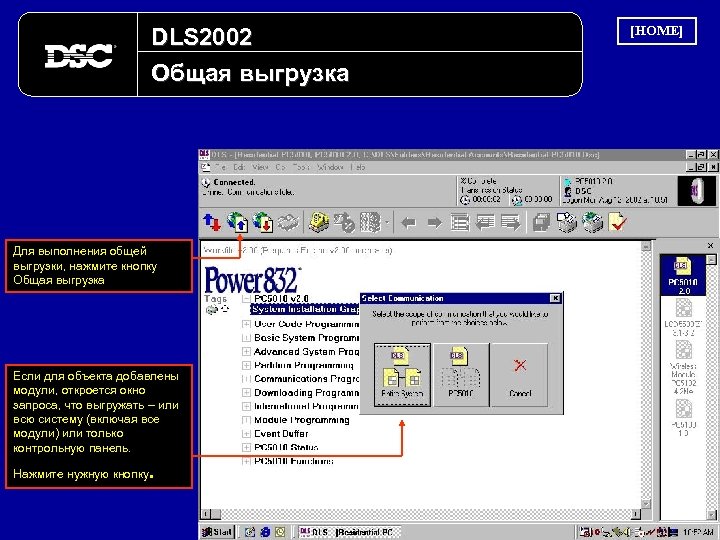
Task: Click the [HOME] link on the slide
Action: [x=656, y=31]
